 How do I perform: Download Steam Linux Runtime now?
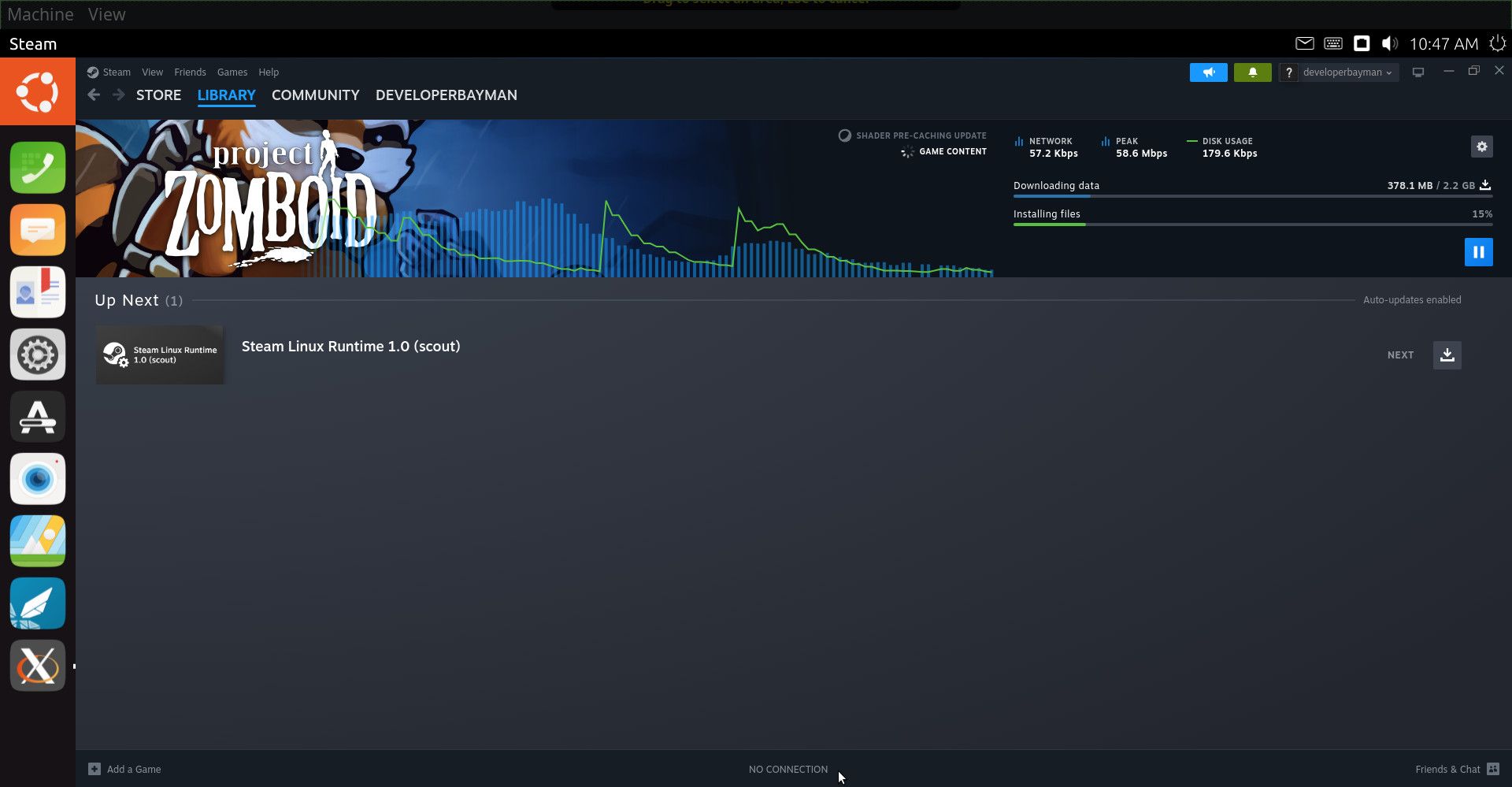tap(1447, 355)
